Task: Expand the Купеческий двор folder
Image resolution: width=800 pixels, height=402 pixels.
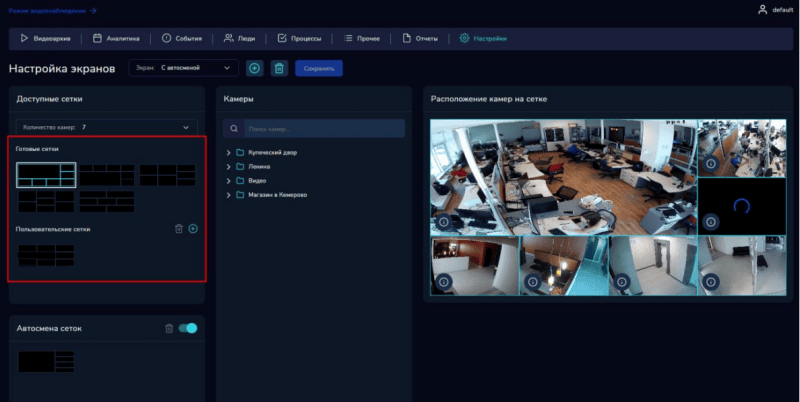Action: click(x=229, y=153)
